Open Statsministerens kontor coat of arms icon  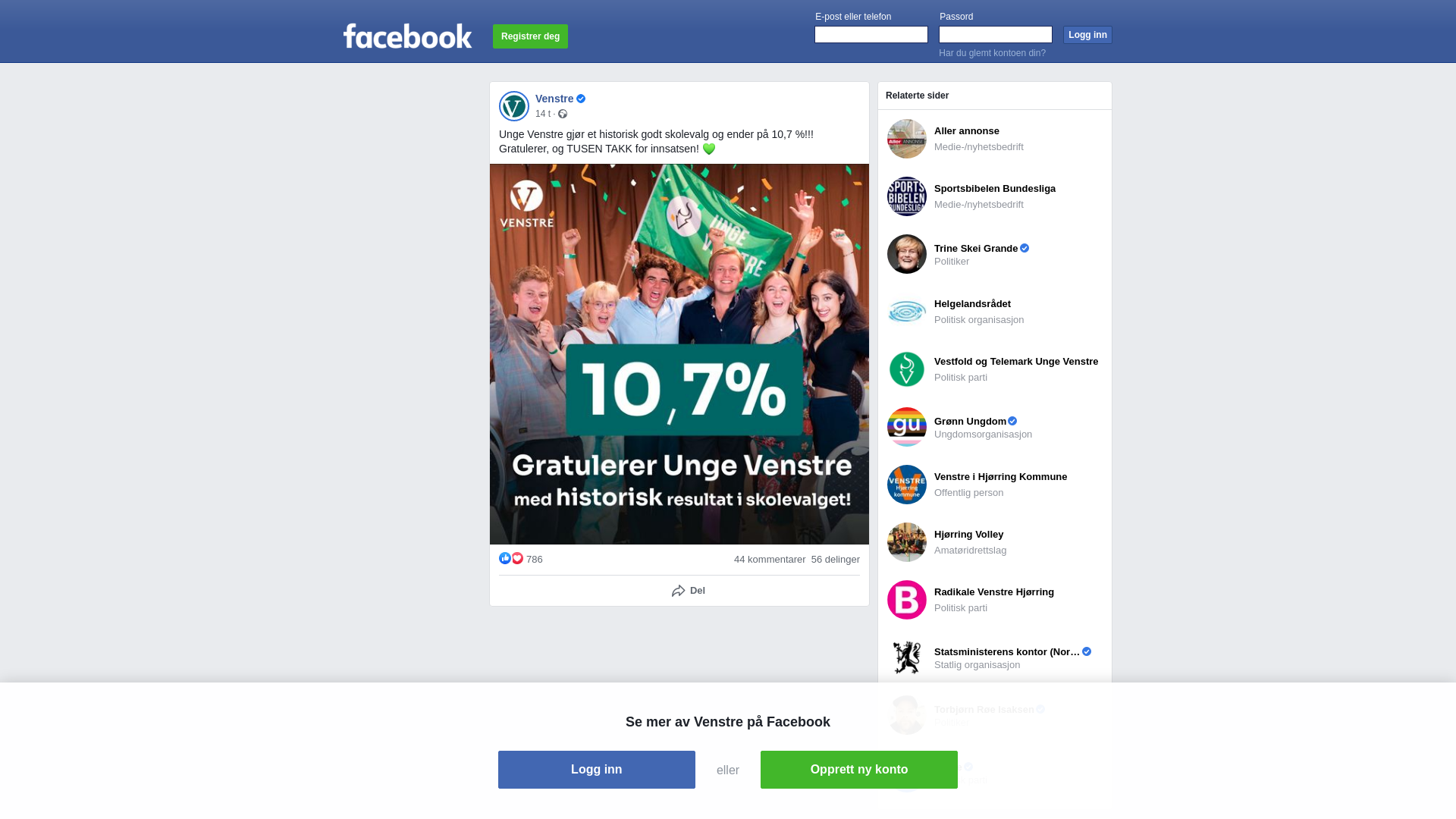coord(907,657)
